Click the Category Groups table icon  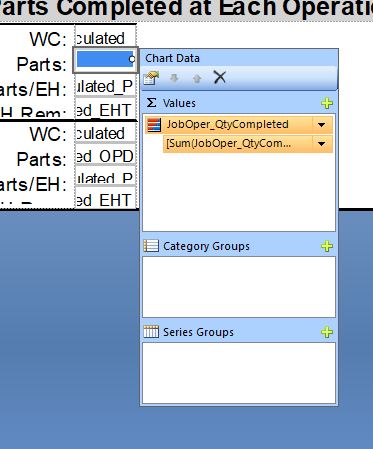pyautogui.click(x=151, y=246)
